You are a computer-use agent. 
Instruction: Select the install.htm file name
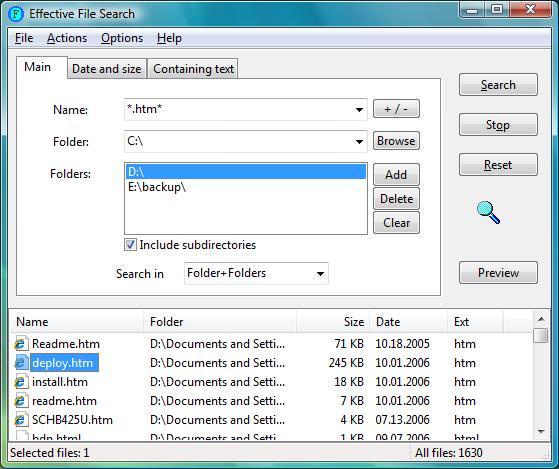coord(60,382)
